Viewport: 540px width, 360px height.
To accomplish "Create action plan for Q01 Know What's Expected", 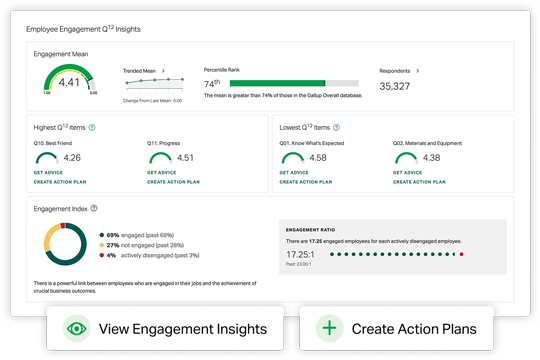I will coord(306,182).
